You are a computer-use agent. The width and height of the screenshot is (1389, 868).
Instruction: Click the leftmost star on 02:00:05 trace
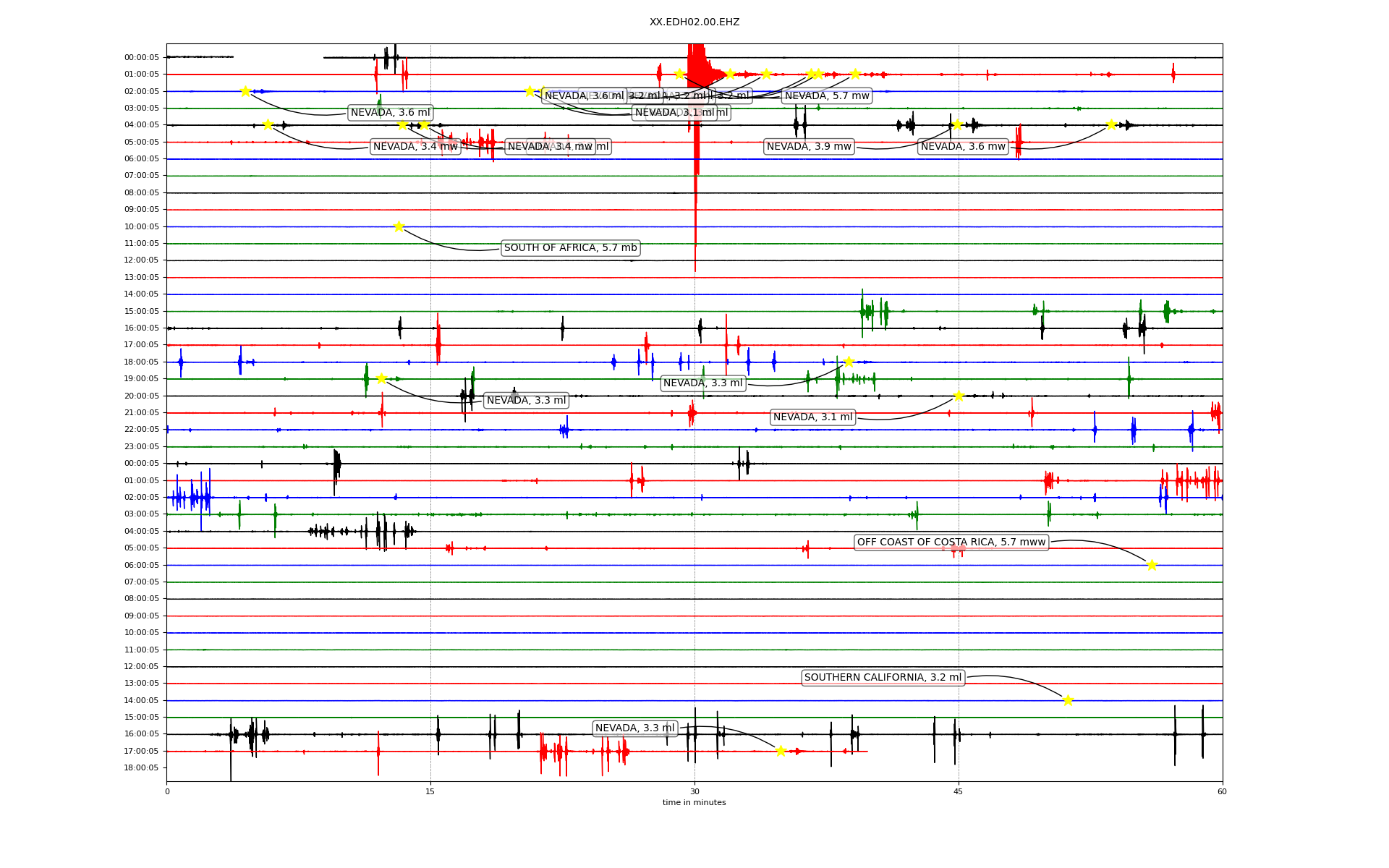pyautogui.click(x=245, y=91)
